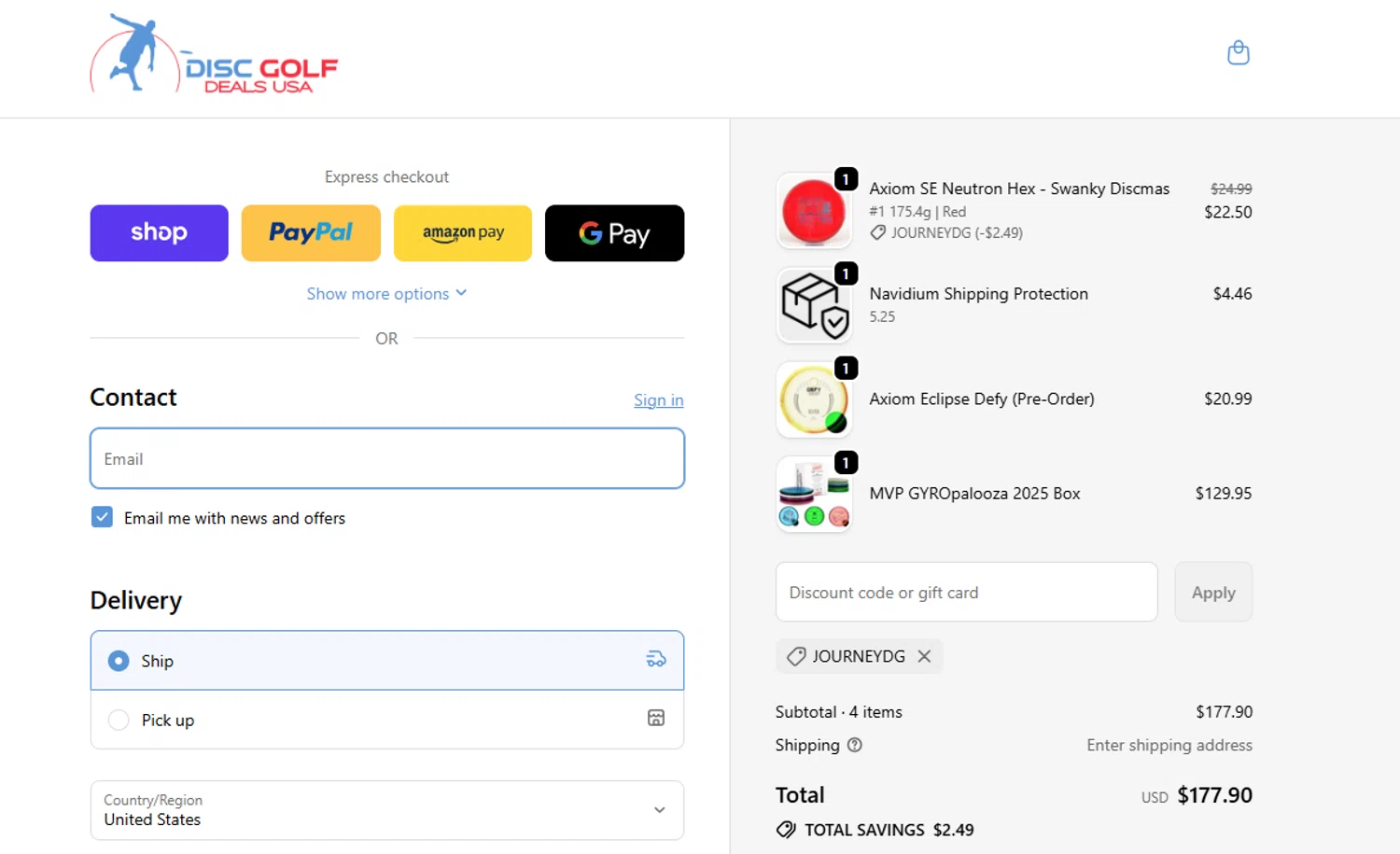The width and height of the screenshot is (1400, 854).
Task: Click the struck-through $24.99 price
Action: coord(1231,189)
